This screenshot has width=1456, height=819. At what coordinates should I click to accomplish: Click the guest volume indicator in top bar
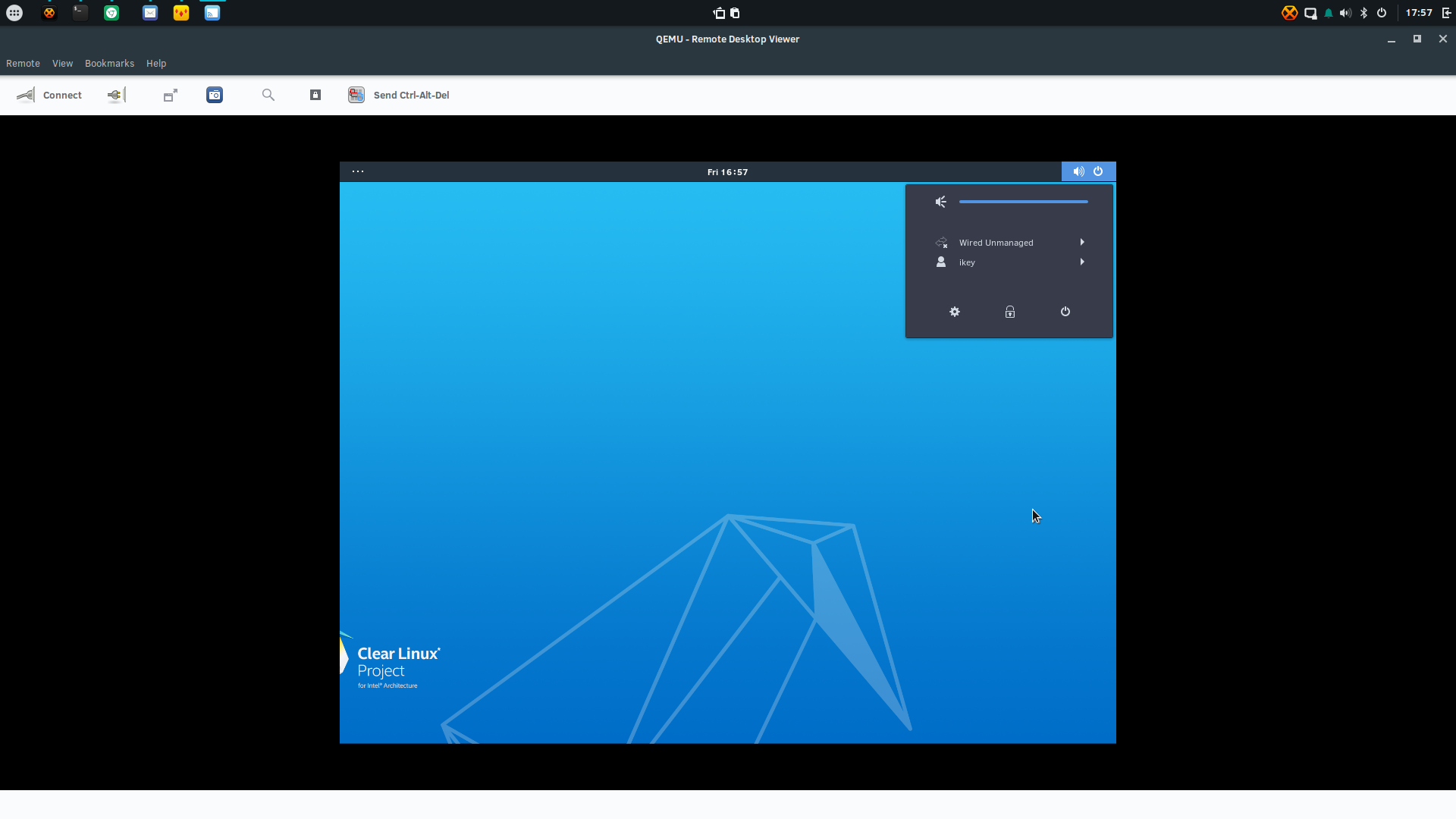(1078, 171)
